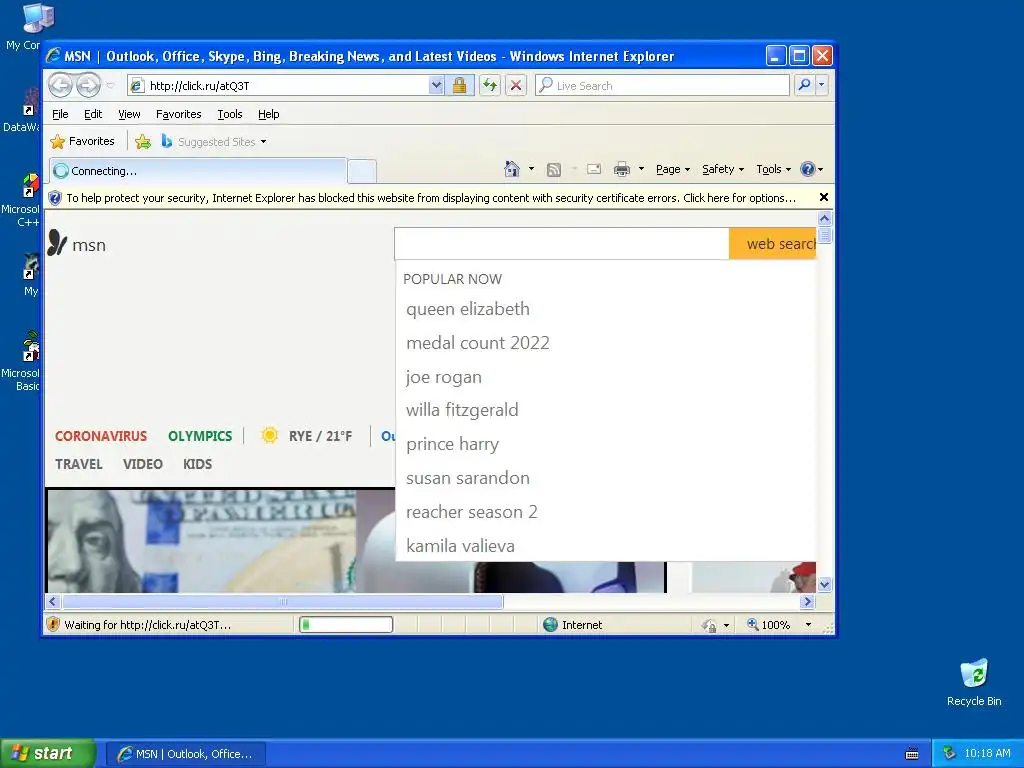Image resolution: width=1024 pixels, height=768 pixels.
Task: Open the Recycle Bin desktop icon
Action: click(974, 683)
